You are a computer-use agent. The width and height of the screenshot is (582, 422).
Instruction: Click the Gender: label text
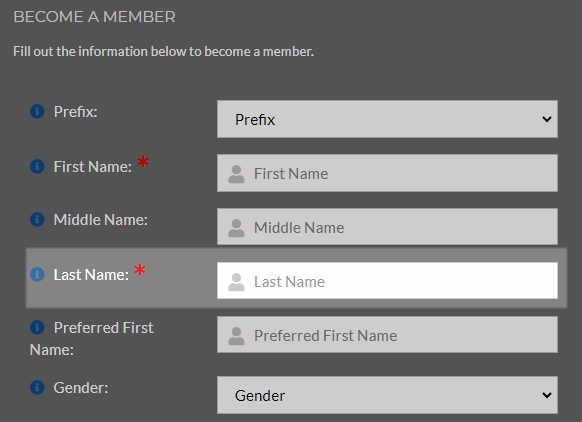pyautogui.click(x=81, y=388)
